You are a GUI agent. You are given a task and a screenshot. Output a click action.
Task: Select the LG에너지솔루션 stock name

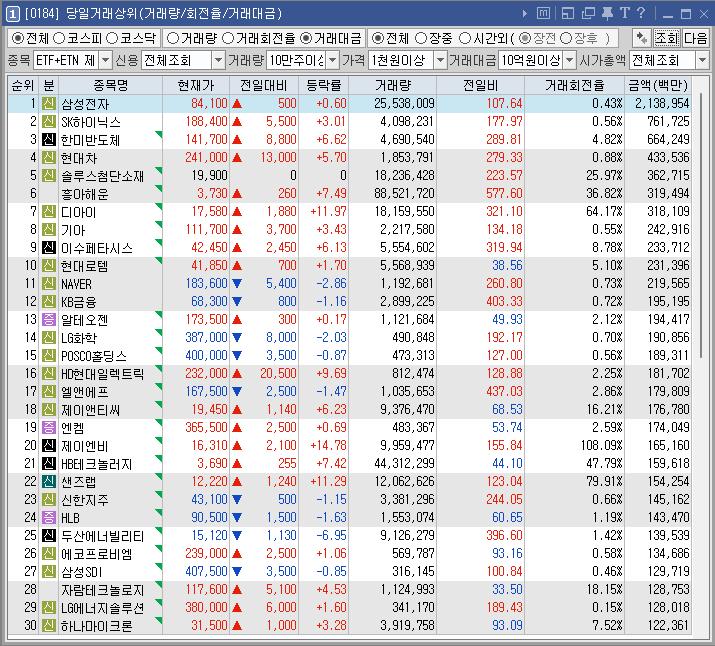click(x=103, y=608)
